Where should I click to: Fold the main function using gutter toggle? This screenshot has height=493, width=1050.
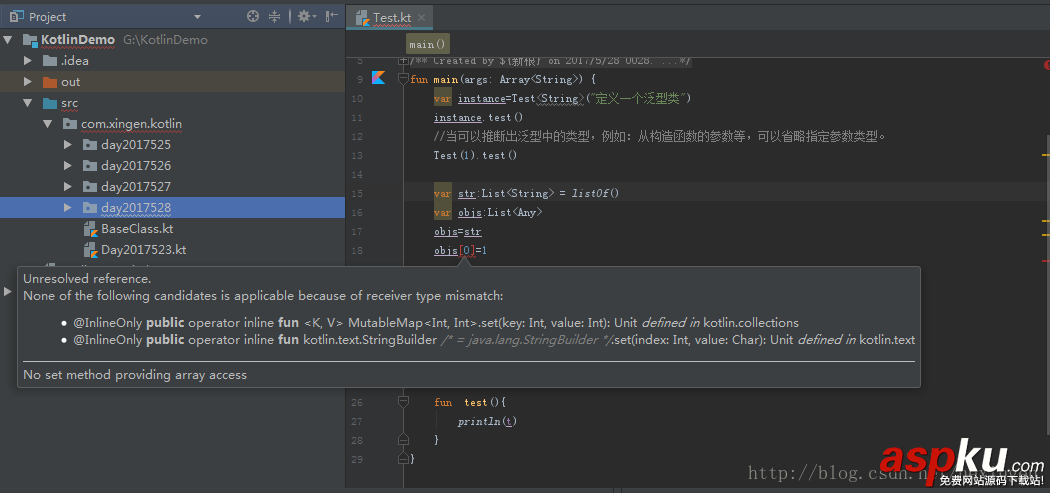(402, 79)
